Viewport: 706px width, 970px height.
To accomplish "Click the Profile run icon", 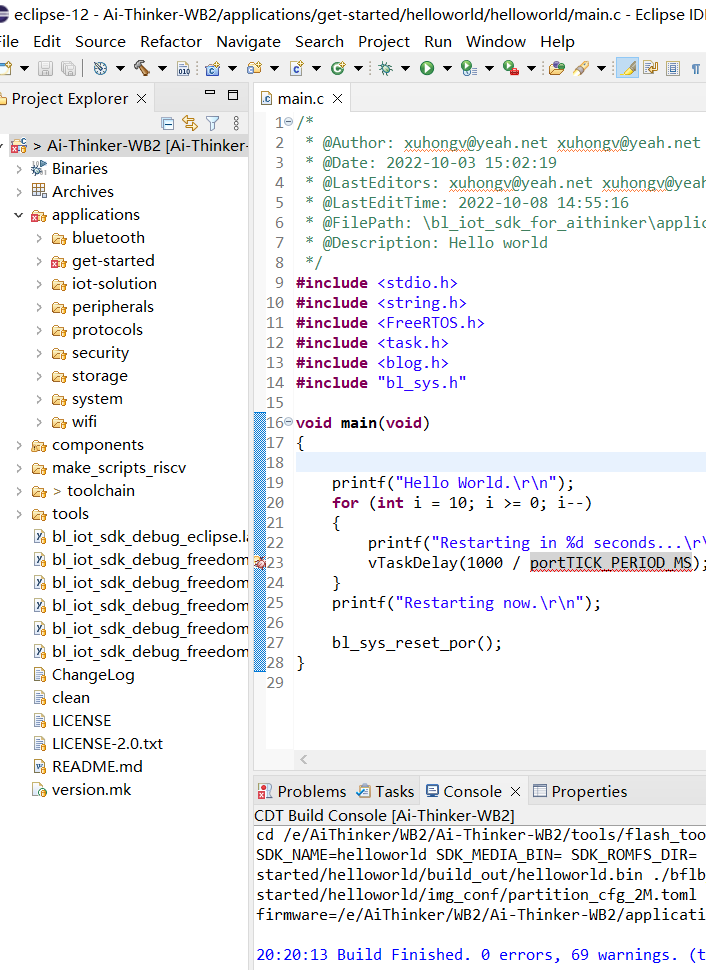I will 469,68.
